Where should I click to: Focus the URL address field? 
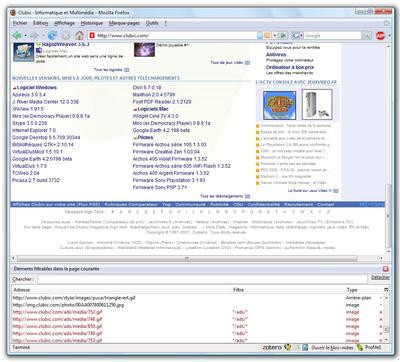(x=177, y=35)
